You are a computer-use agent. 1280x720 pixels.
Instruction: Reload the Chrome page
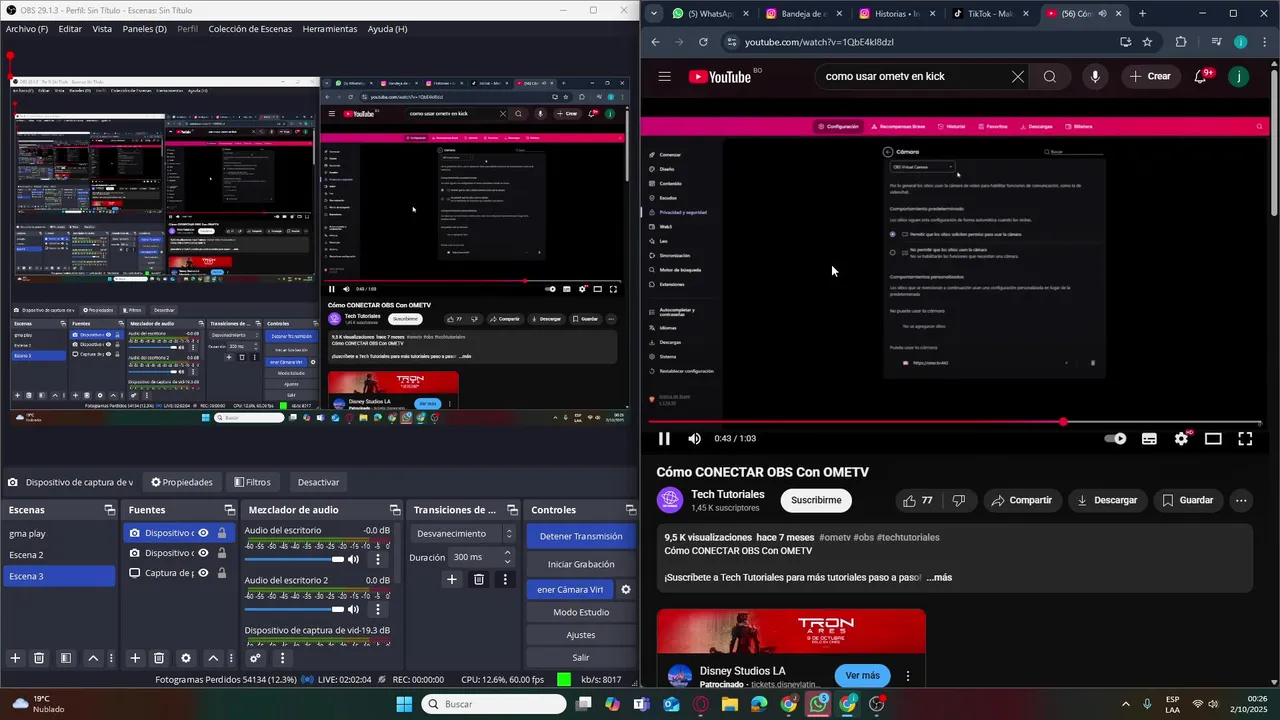coord(703,42)
